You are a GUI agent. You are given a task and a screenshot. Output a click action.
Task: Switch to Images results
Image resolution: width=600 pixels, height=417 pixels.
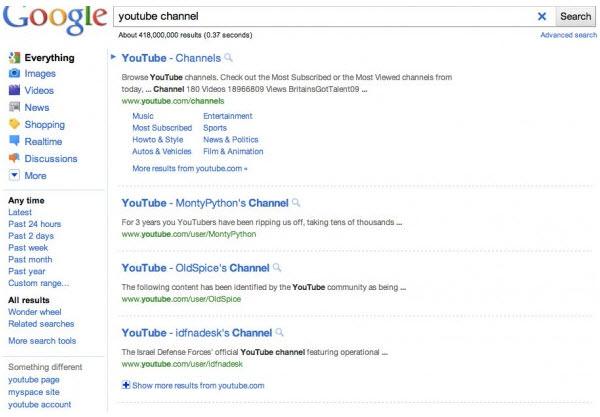tap(40, 73)
